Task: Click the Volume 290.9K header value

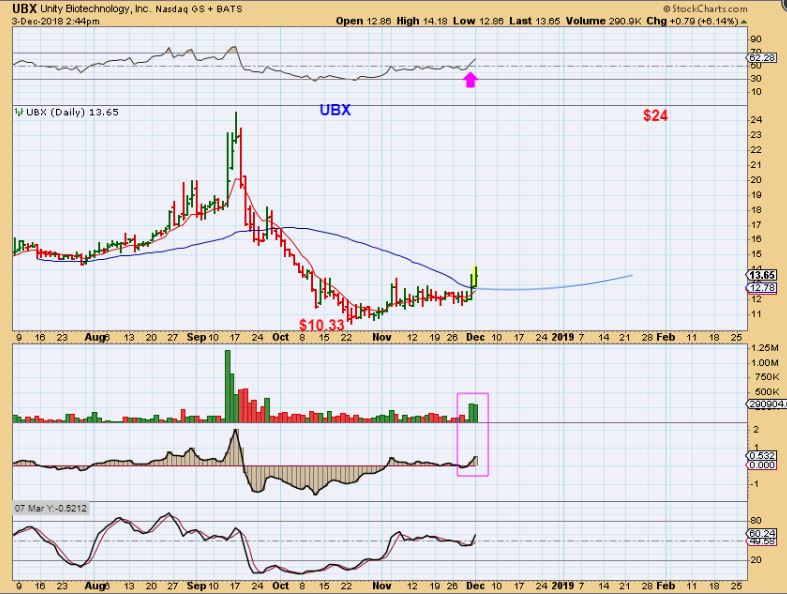Action: pyautogui.click(x=603, y=21)
